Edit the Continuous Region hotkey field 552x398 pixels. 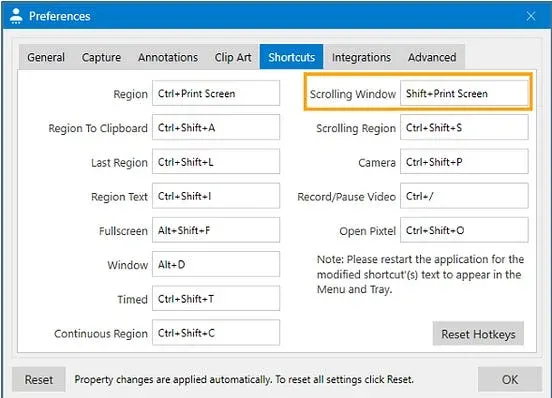pos(216,333)
